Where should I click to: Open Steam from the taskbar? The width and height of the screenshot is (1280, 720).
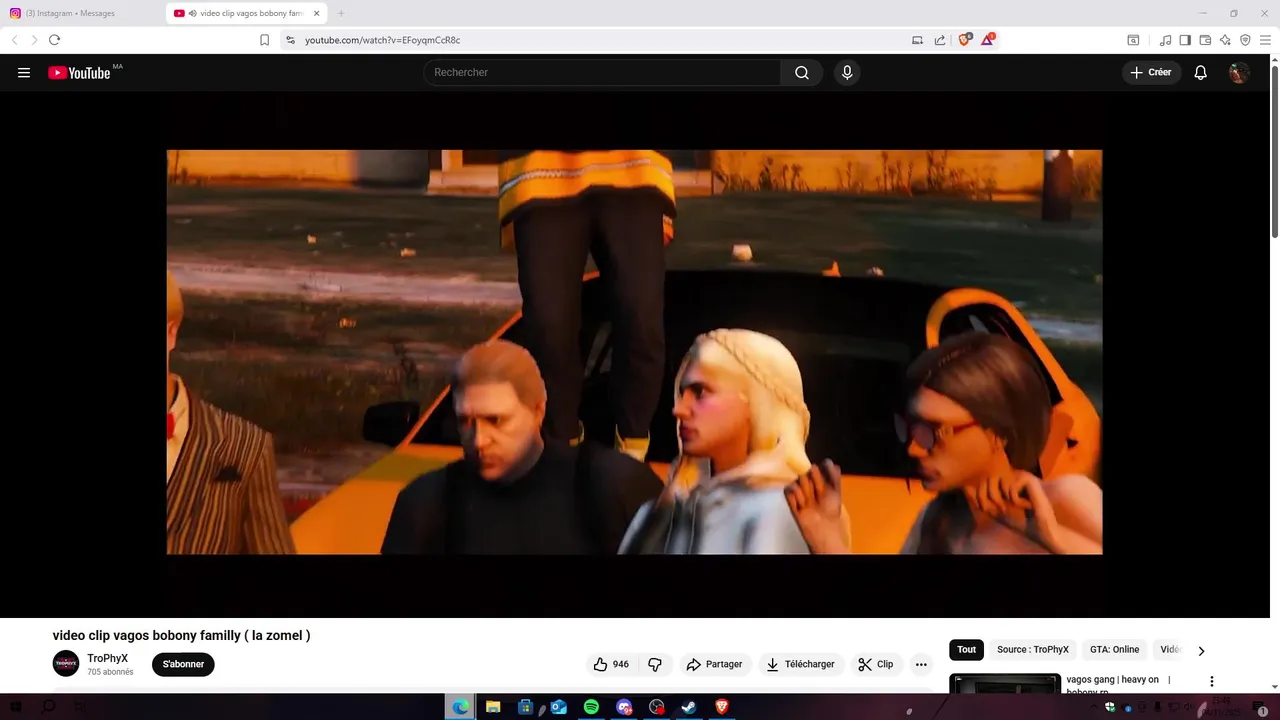click(689, 707)
